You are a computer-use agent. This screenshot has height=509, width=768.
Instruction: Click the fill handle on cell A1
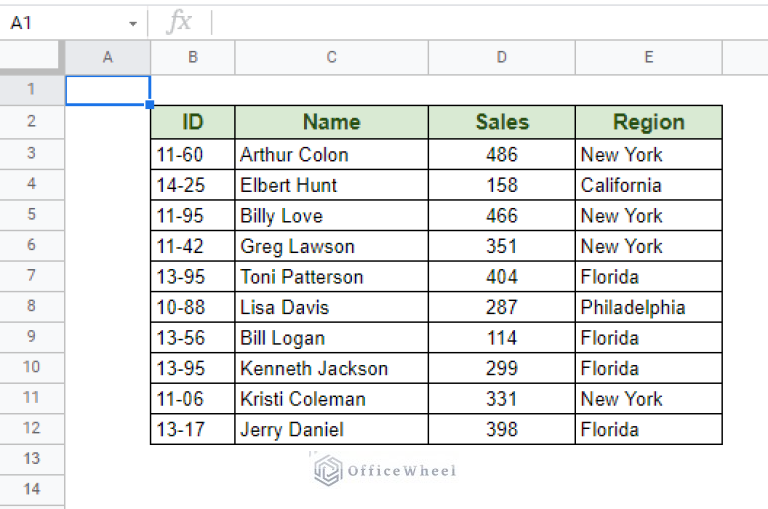click(x=150, y=104)
